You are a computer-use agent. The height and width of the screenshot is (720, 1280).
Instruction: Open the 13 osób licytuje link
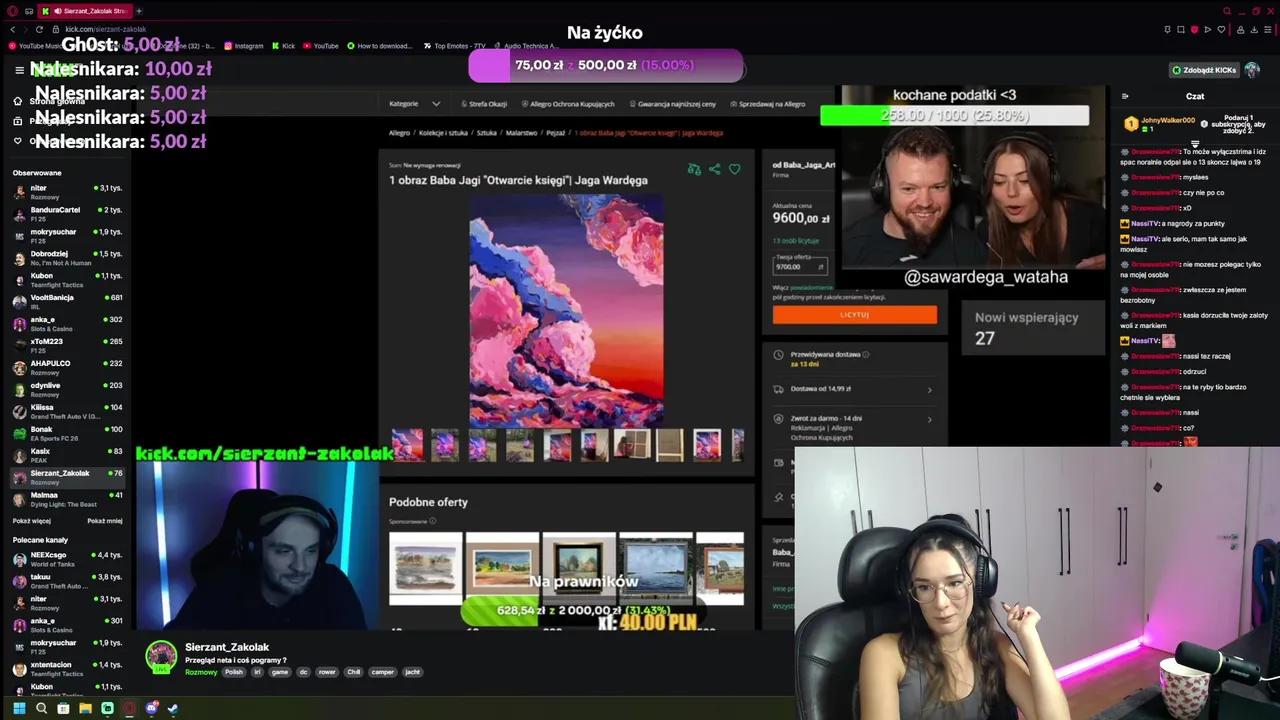click(796, 241)
